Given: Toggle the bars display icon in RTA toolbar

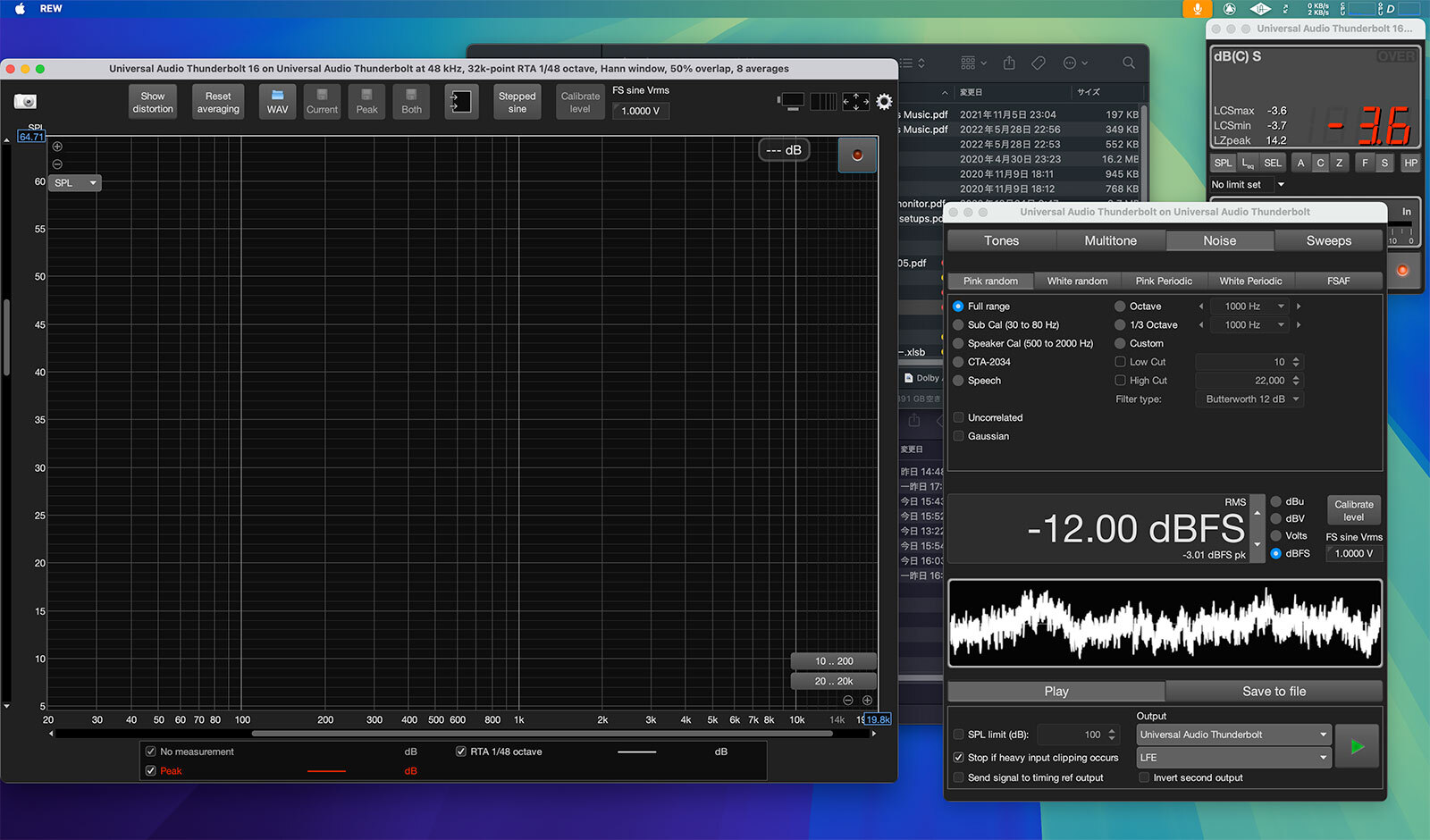Looking at the screenshot, I should click(x=823, y=102).
